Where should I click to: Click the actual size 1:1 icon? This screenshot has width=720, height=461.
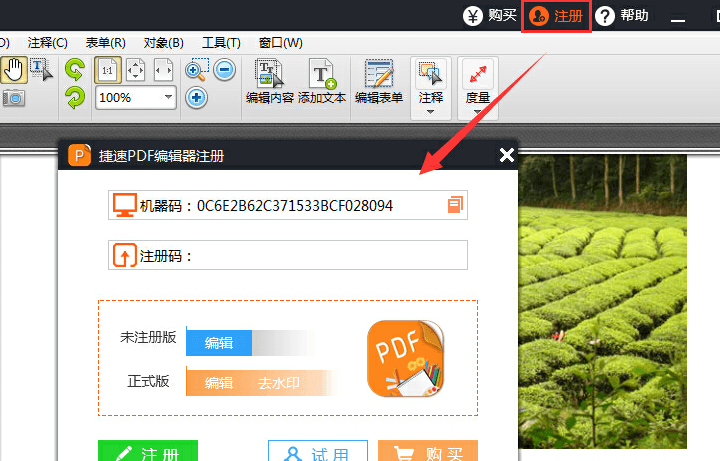(108, 70)
